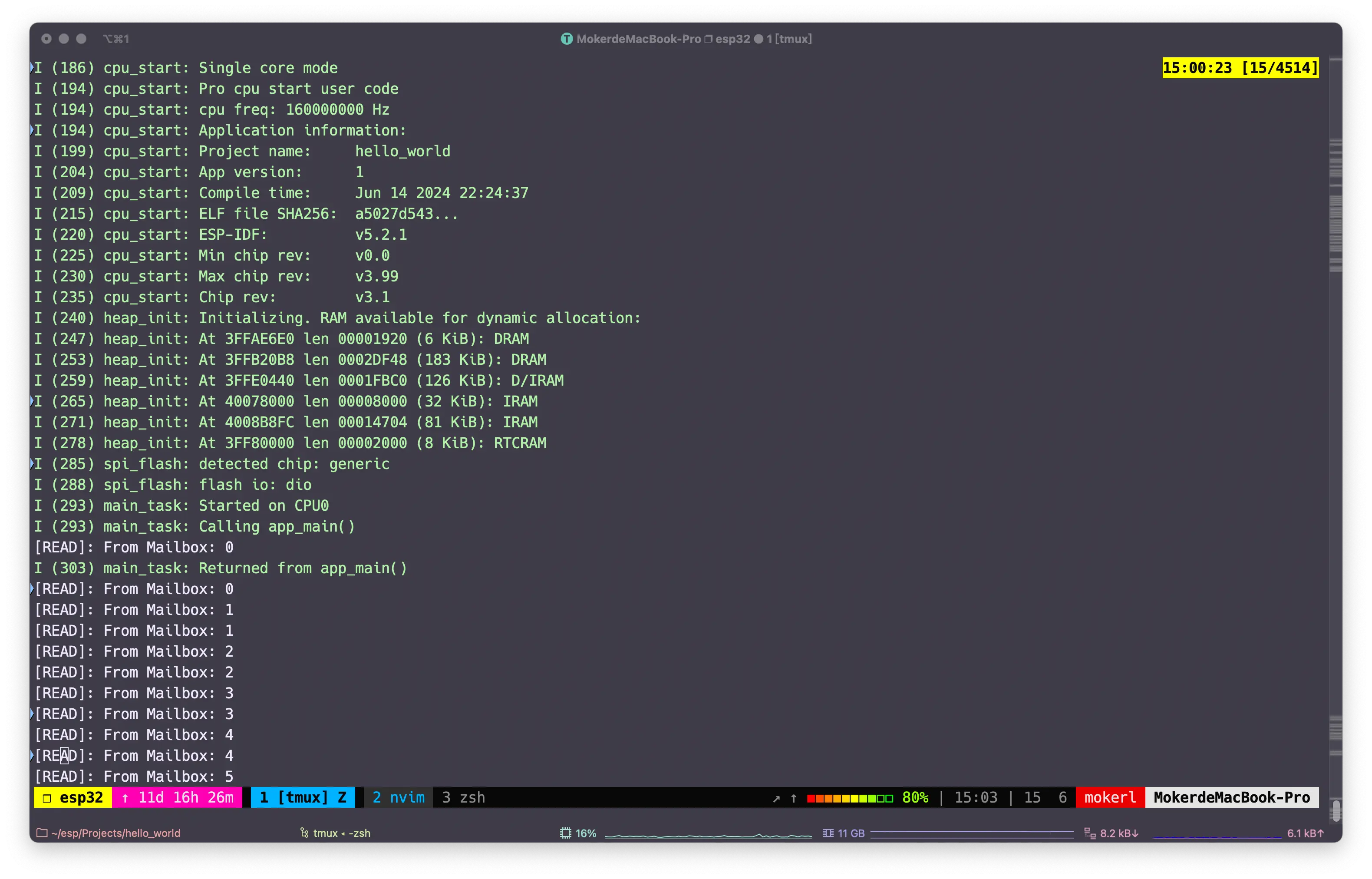
Task: Click the scrollbar thumb at the bottom right
Action: [x=1336, y=810]
